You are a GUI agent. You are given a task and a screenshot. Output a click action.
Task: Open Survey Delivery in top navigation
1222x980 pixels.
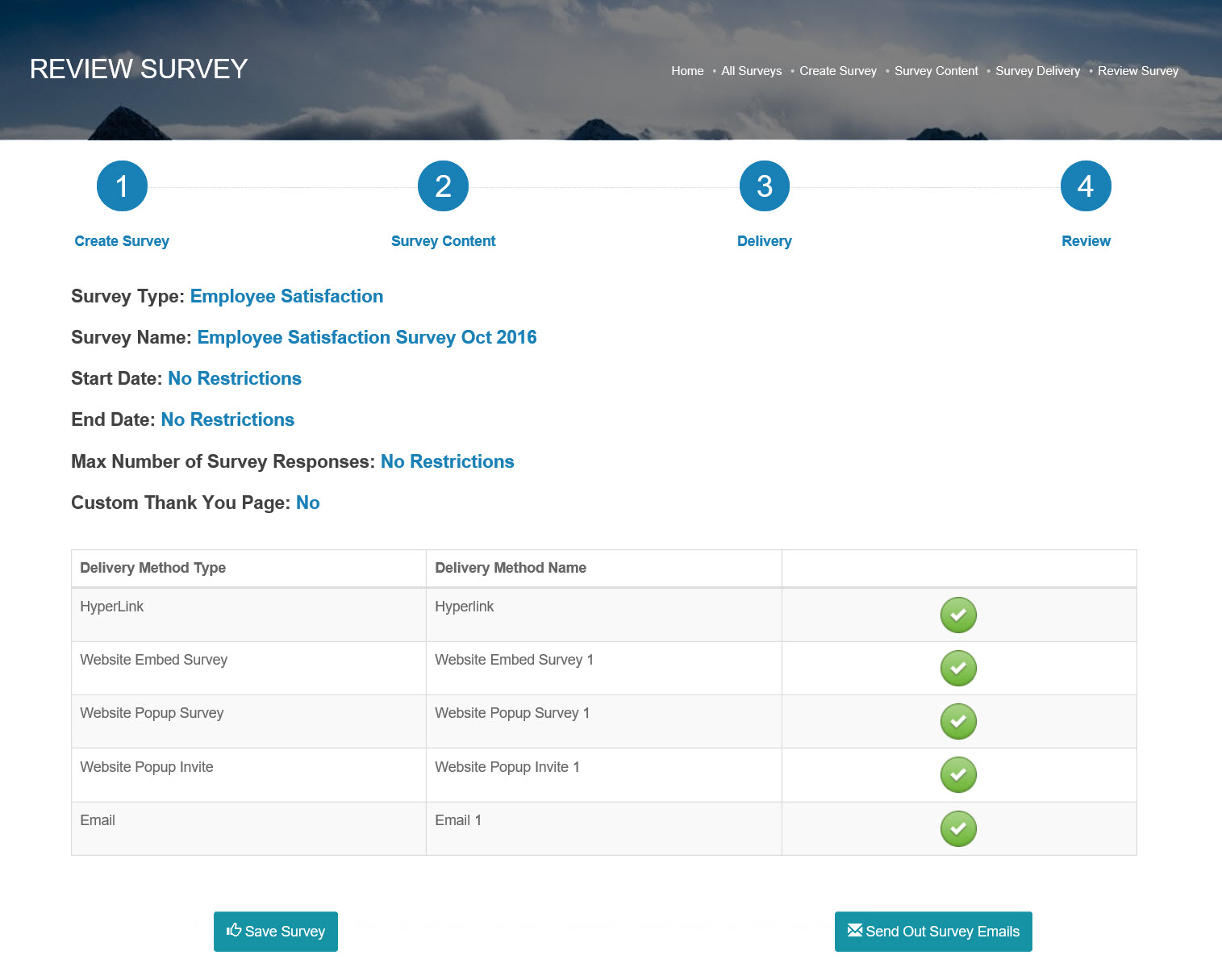click(1037, 71)
